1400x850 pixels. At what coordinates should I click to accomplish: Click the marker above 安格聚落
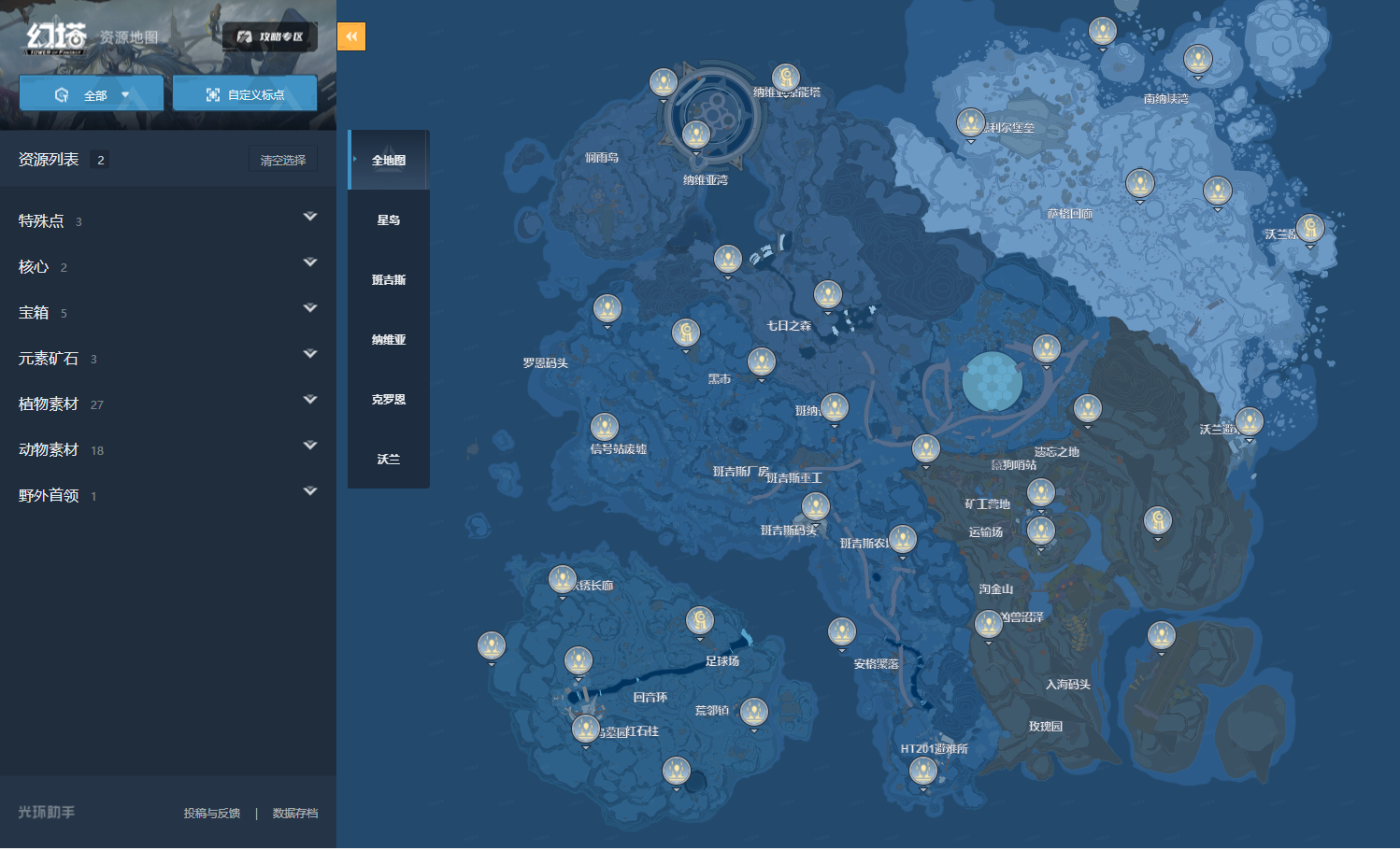(x=842, y=633)
